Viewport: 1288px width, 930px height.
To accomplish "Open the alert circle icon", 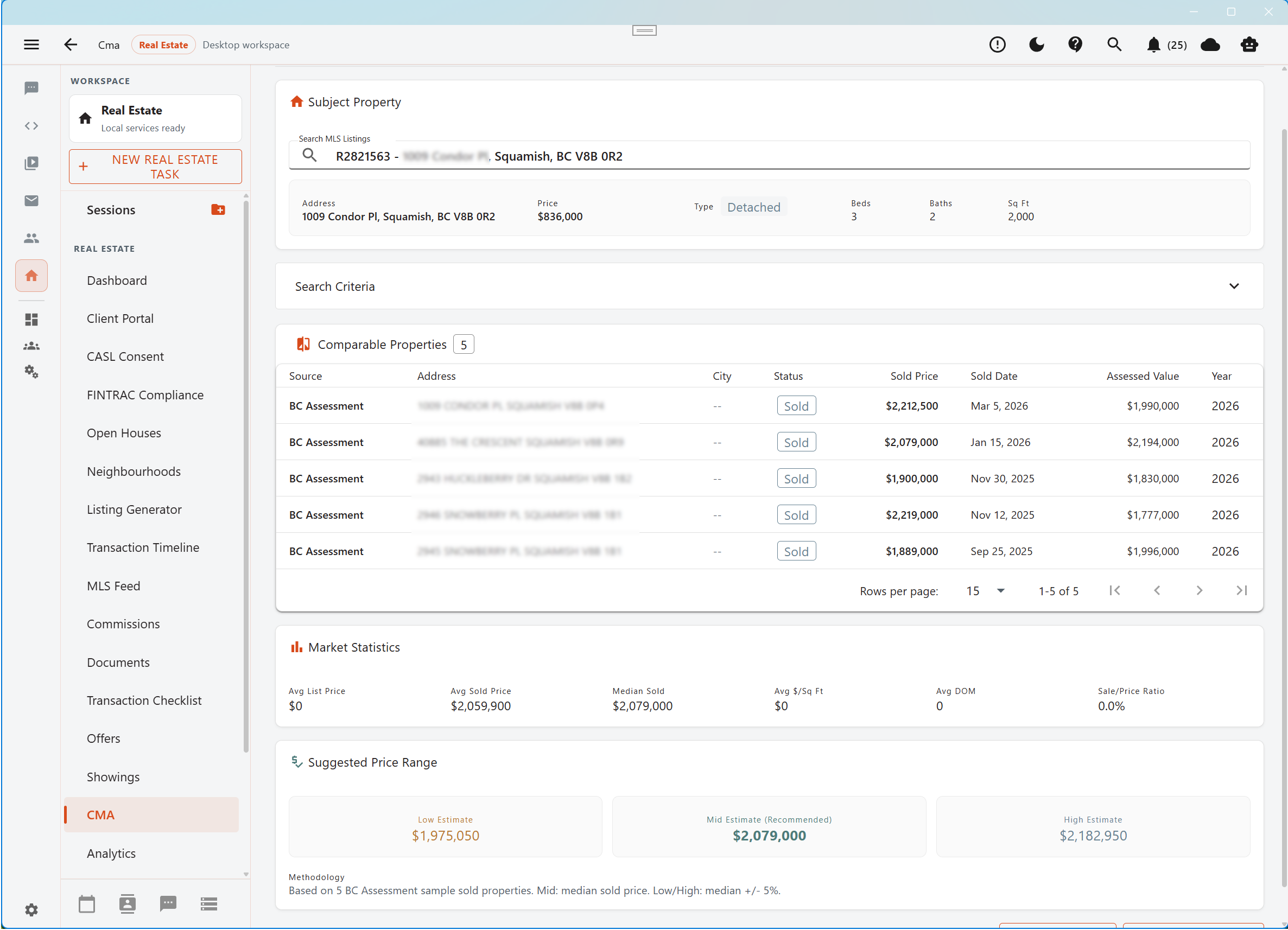I will click(997, 44).
